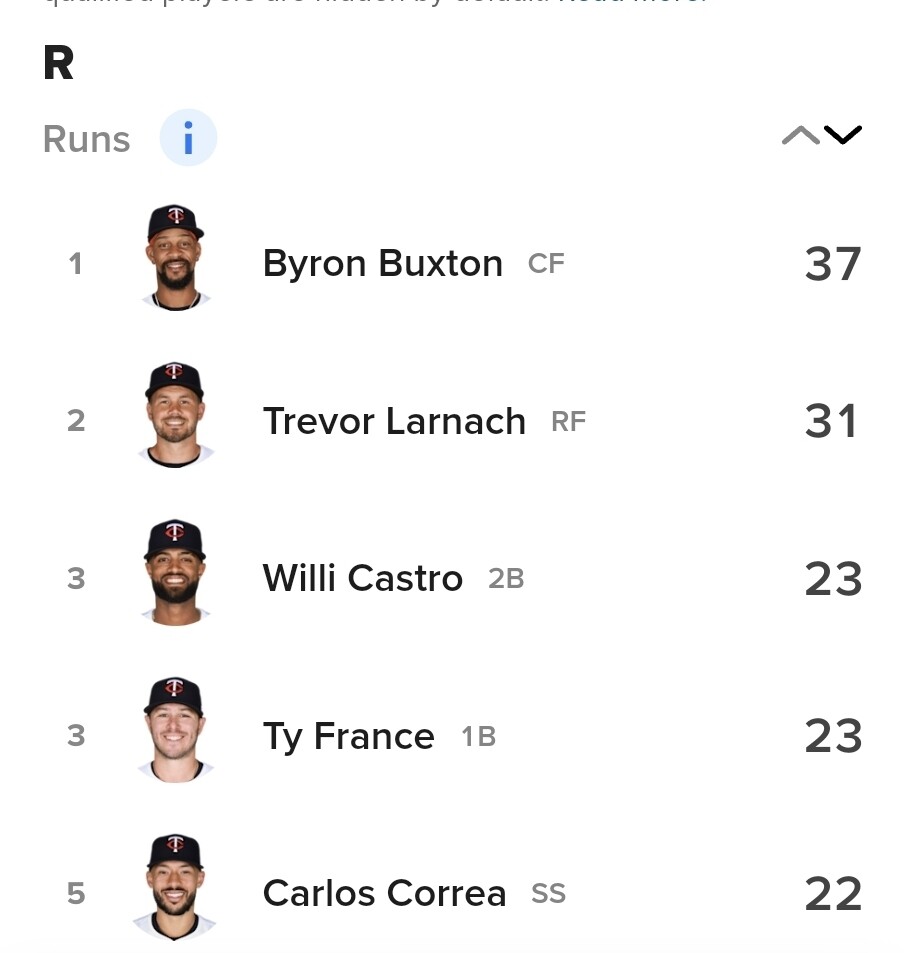Viewport: 904px width, 953px height.
Task: Open Trevor Larnach's headshot
Action: tap(176, 415)
